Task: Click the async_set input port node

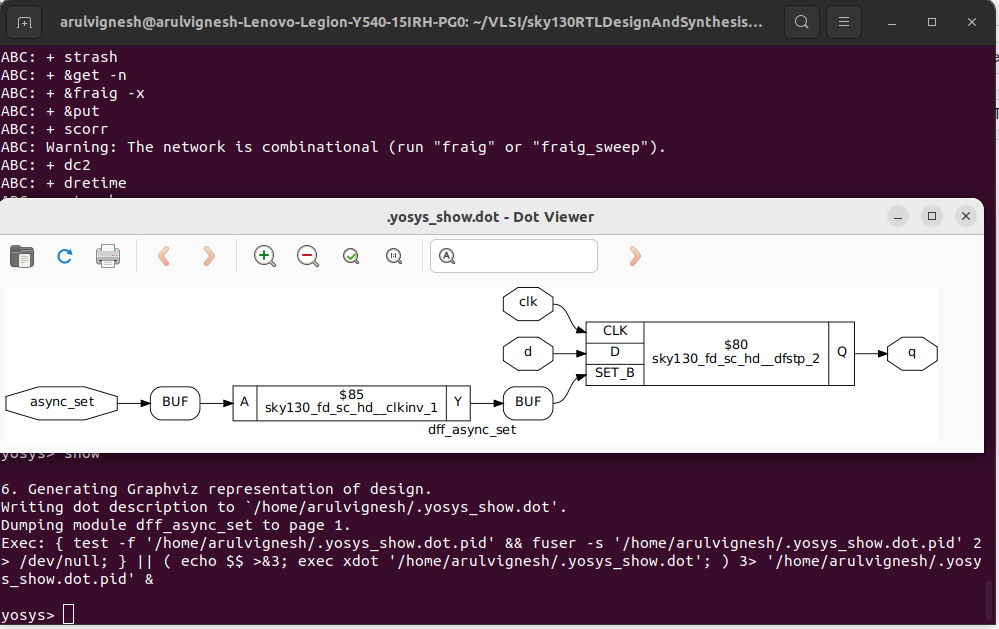Action: click(60, 402)
